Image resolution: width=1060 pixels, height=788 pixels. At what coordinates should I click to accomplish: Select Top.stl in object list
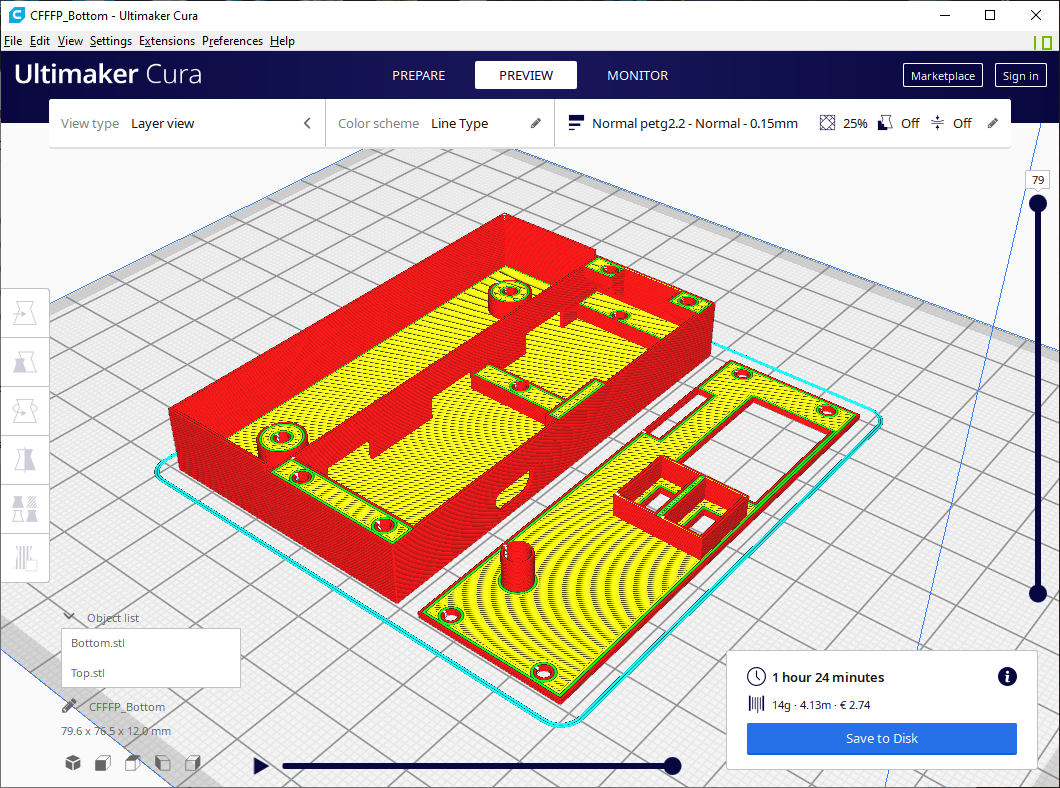[x=151, y=672]
